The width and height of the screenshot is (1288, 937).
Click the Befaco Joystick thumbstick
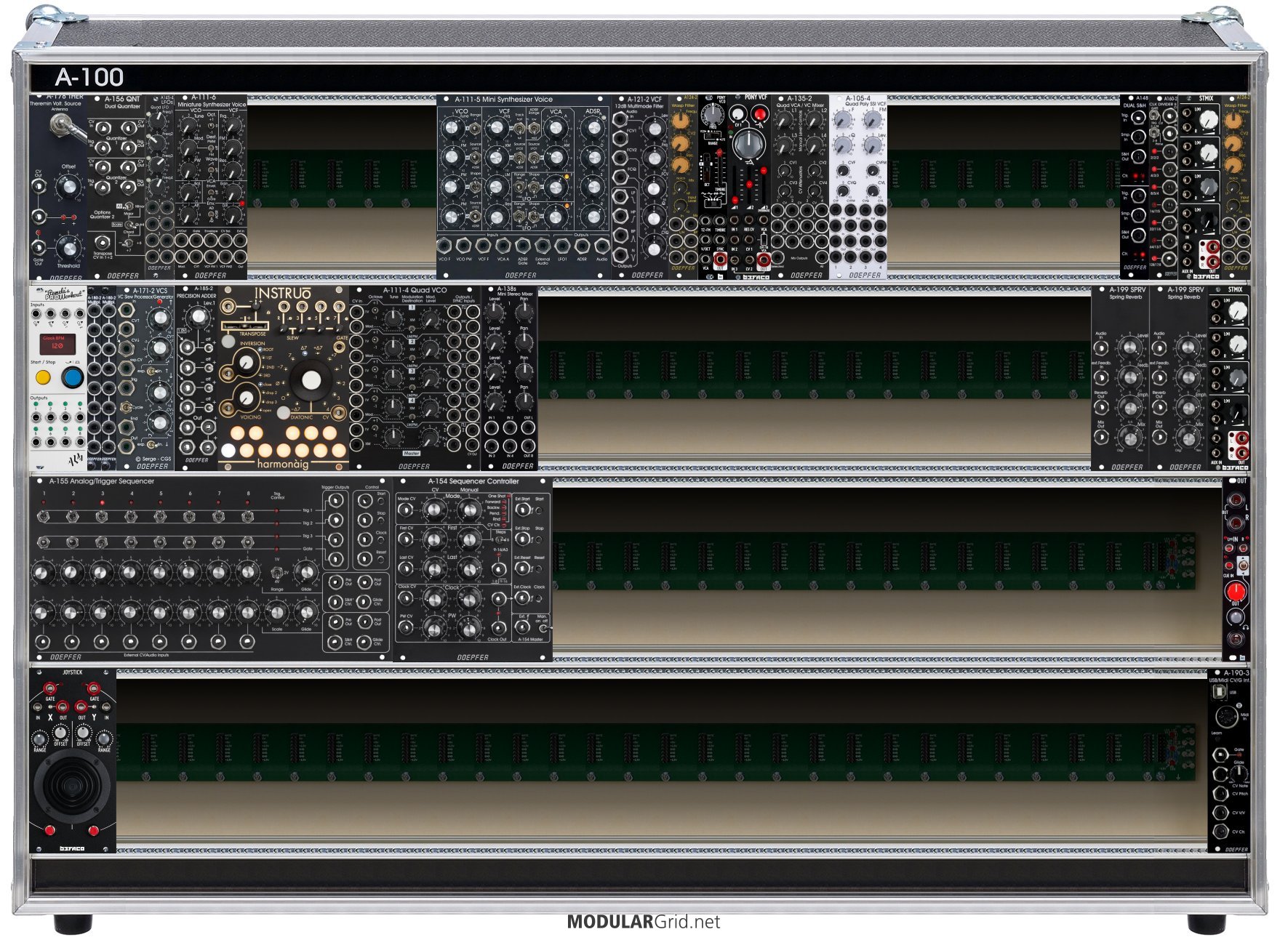[x=71, y=785]
